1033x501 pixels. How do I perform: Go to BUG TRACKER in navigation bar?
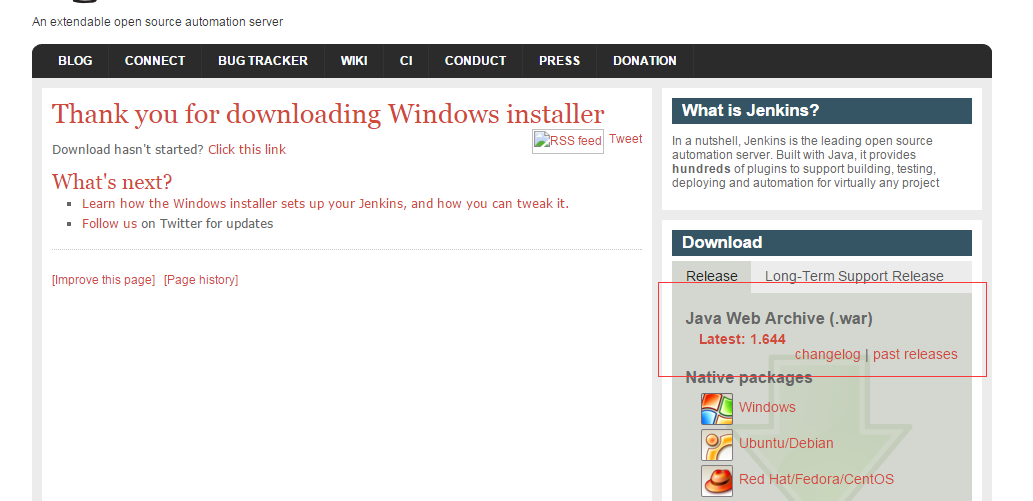[x=263, y=61]
